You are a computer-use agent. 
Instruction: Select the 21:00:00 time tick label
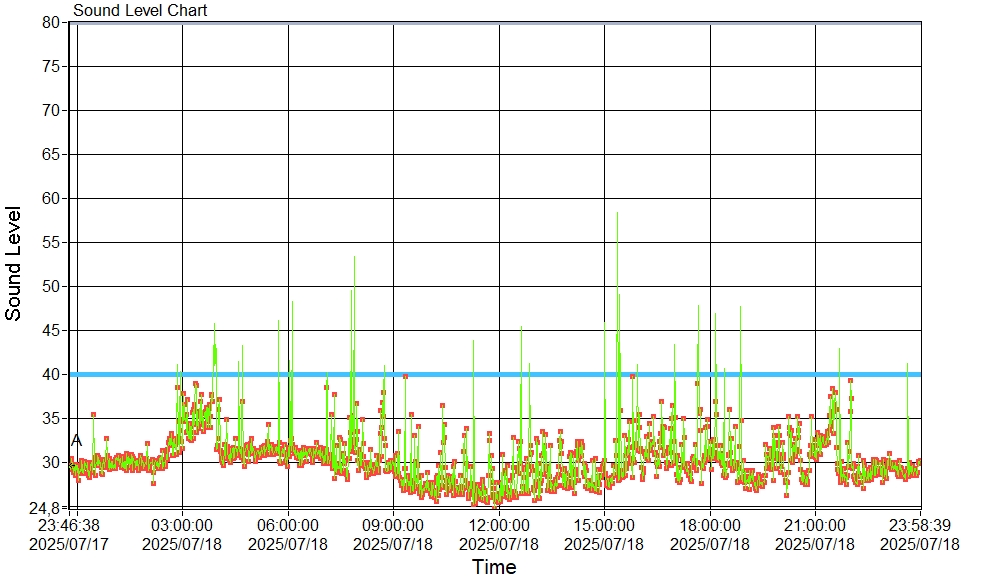coord(815,525)
